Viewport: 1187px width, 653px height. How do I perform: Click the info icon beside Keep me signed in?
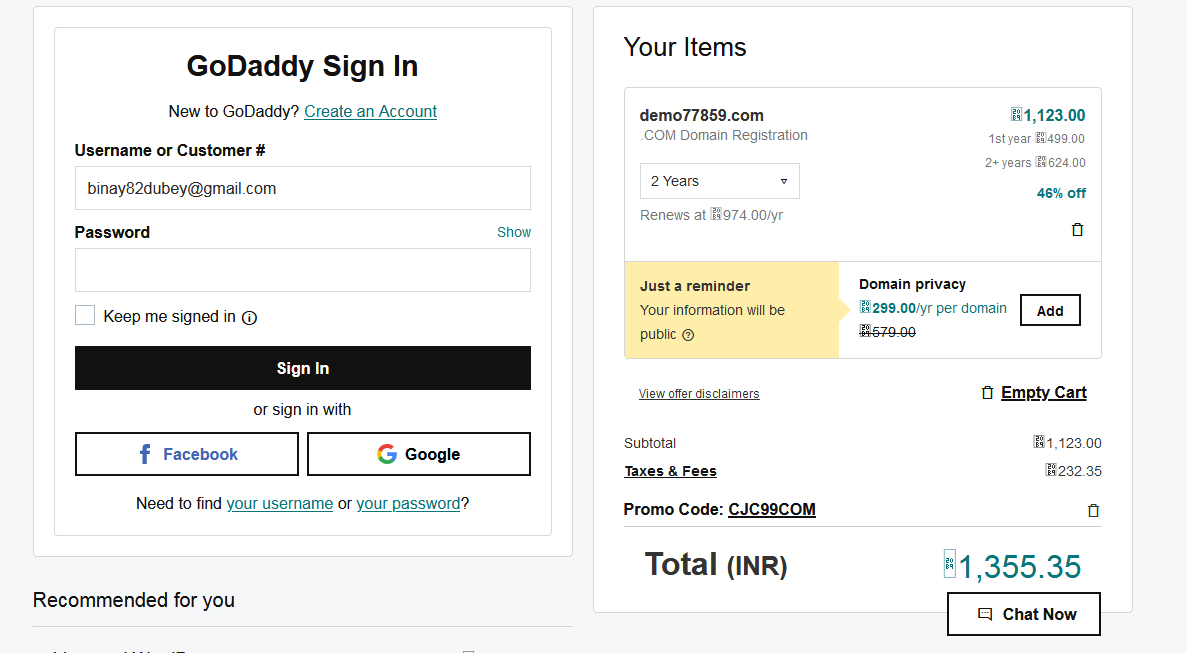tap(250, 318)
